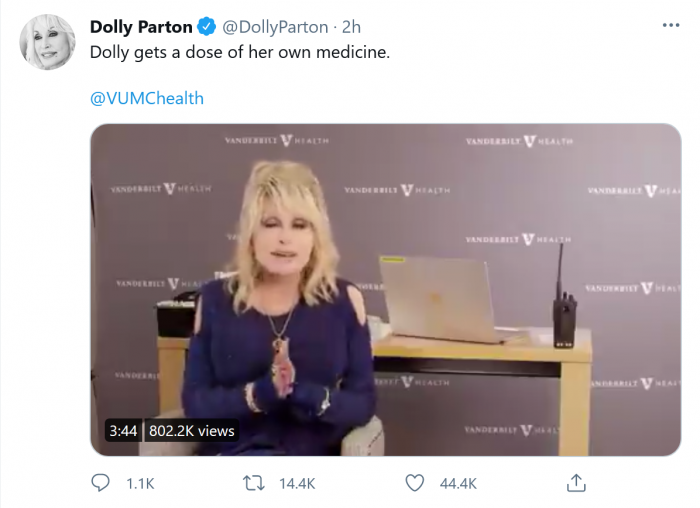
Task: Click the 44.4K likes count
Action: tap(458, 483)
